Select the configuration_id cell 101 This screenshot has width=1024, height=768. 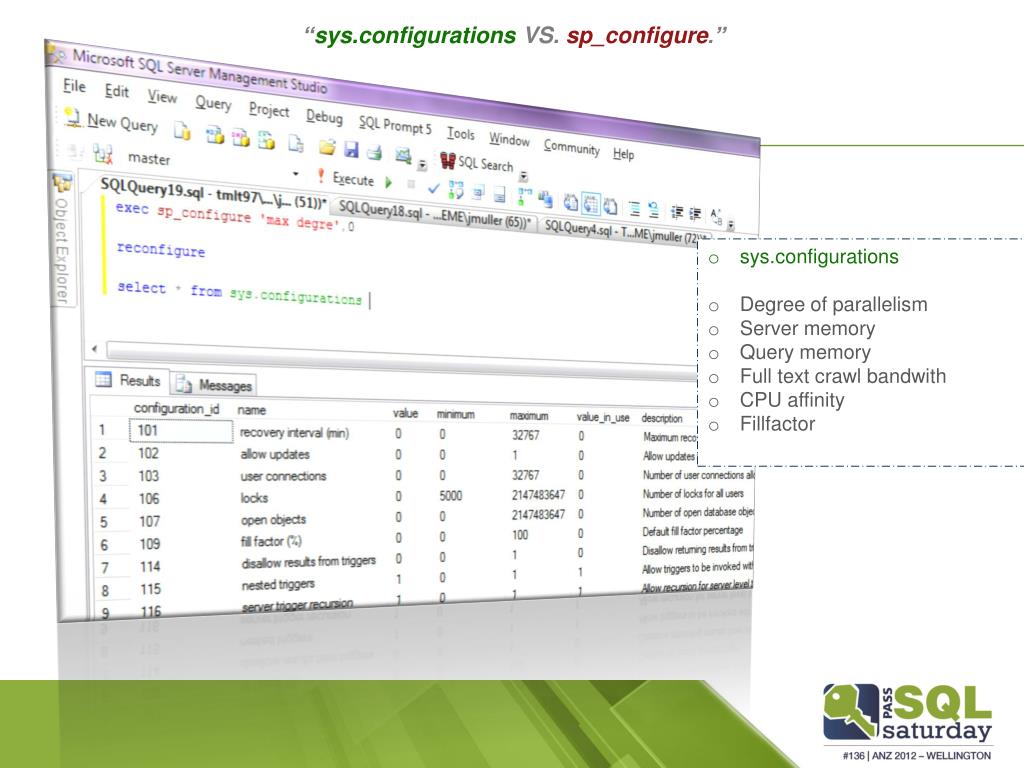click(181, 430)
